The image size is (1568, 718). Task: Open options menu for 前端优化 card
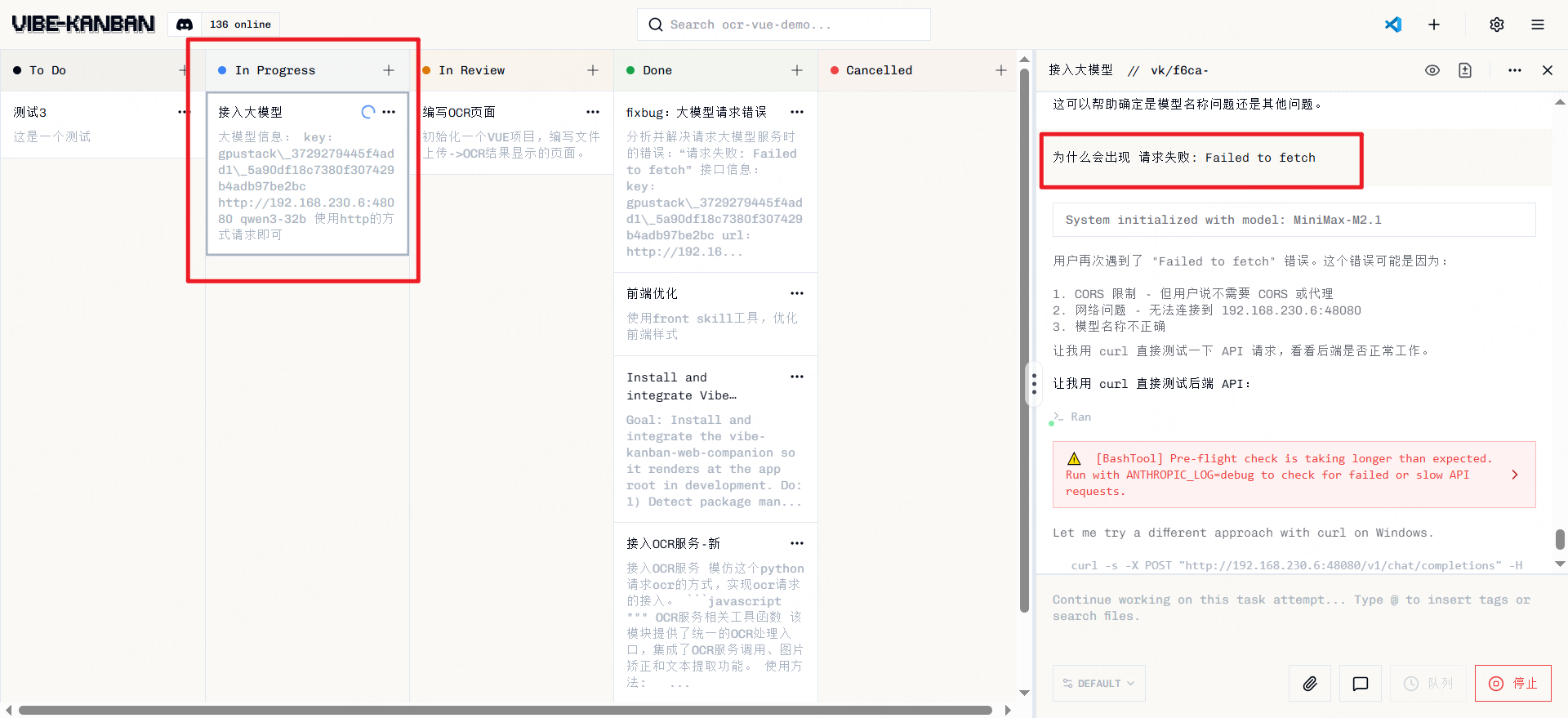point(797,293)
